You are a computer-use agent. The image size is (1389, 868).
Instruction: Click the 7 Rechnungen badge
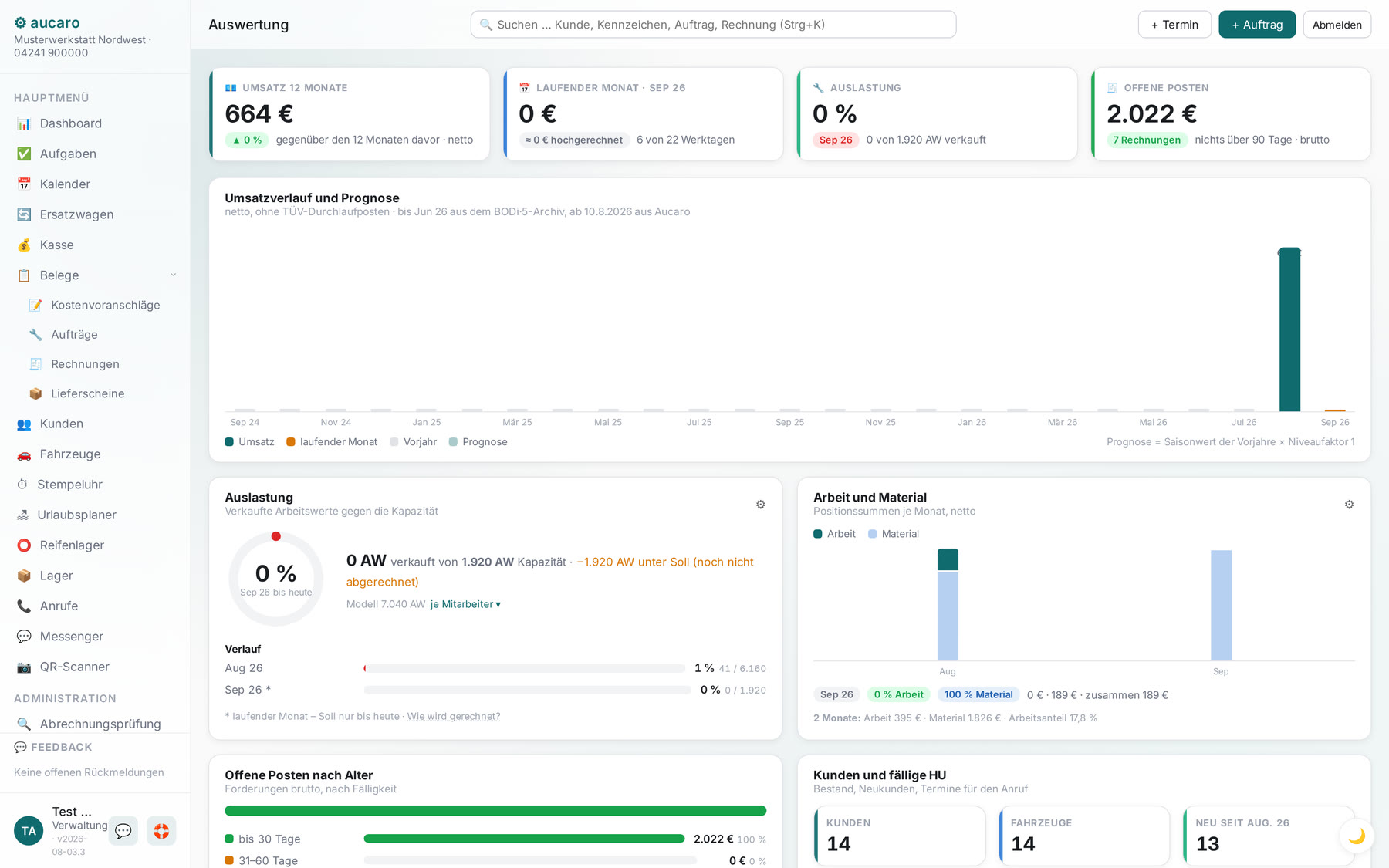coord(1147,140)
